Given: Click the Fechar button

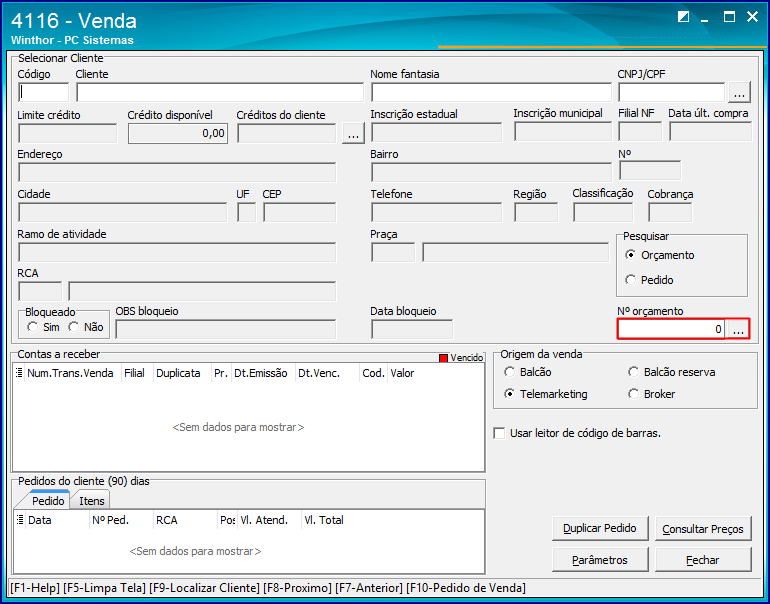Looking at the screenshot, I should click(x=703, y=560).
